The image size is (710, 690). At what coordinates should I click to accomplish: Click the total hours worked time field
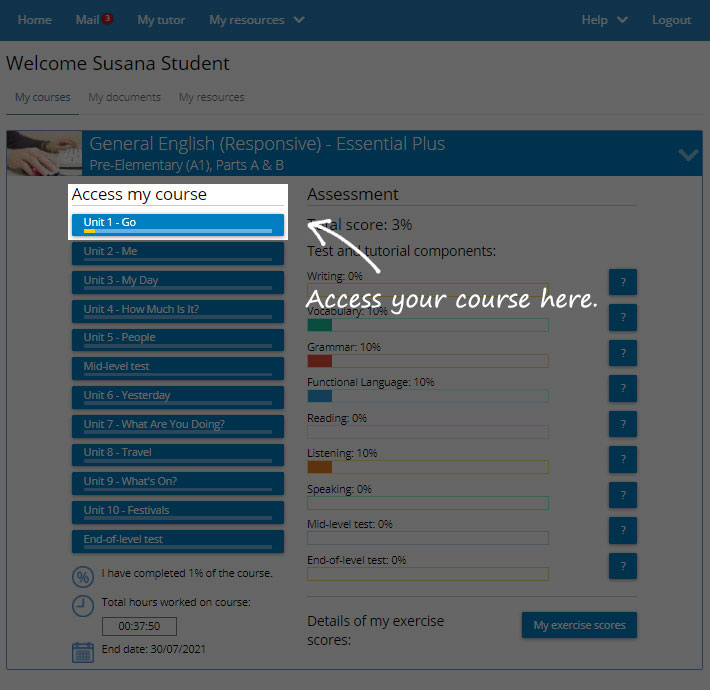(139, 626)
